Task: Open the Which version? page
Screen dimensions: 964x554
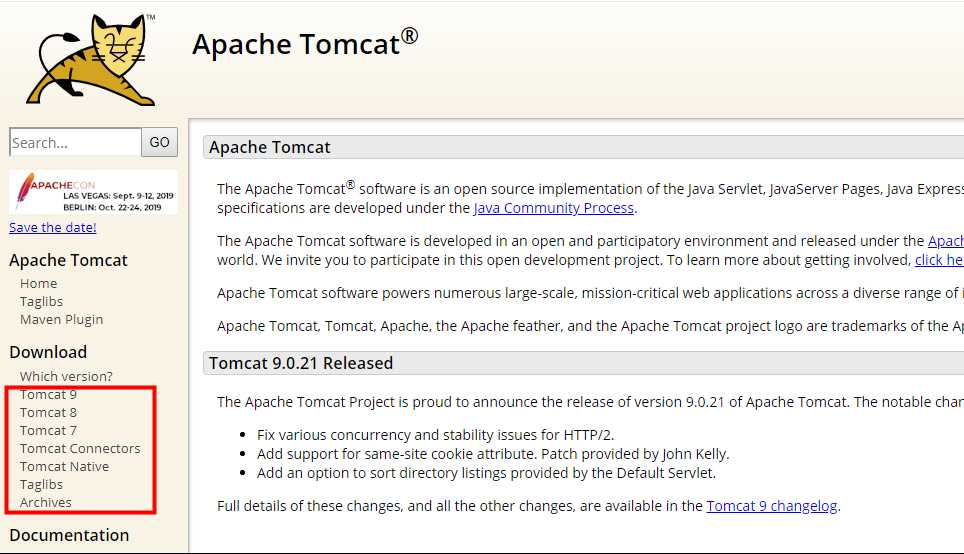Action: [x=66, y=376]
